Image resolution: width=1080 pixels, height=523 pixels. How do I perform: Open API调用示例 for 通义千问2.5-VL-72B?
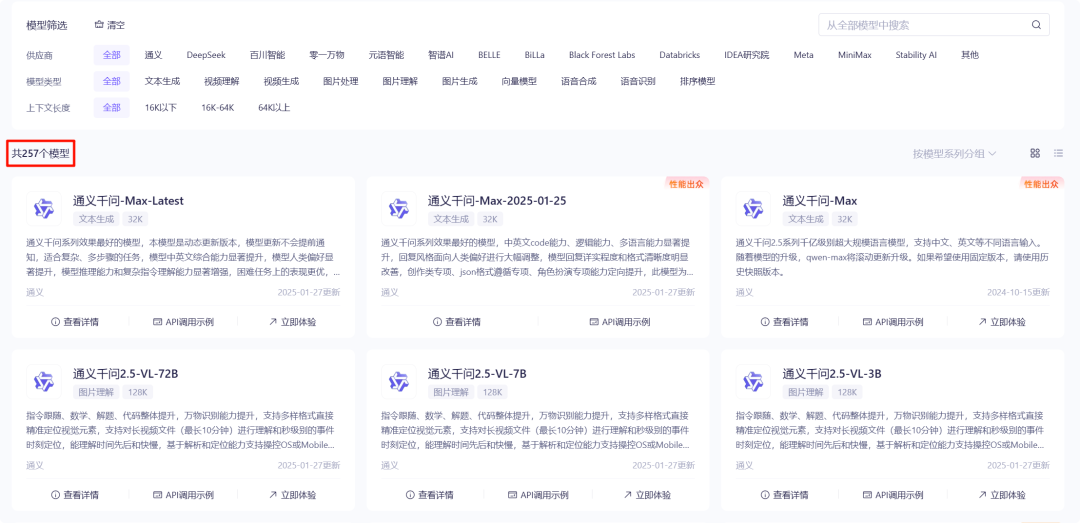[x=183, y=495]
